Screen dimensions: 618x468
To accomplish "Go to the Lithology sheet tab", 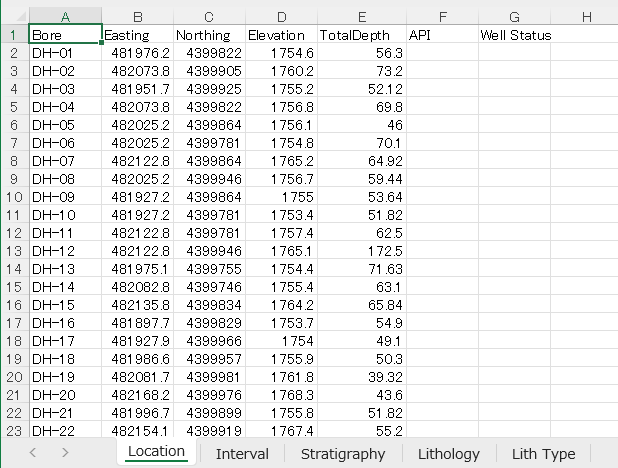I will click(x=448, y=453).
